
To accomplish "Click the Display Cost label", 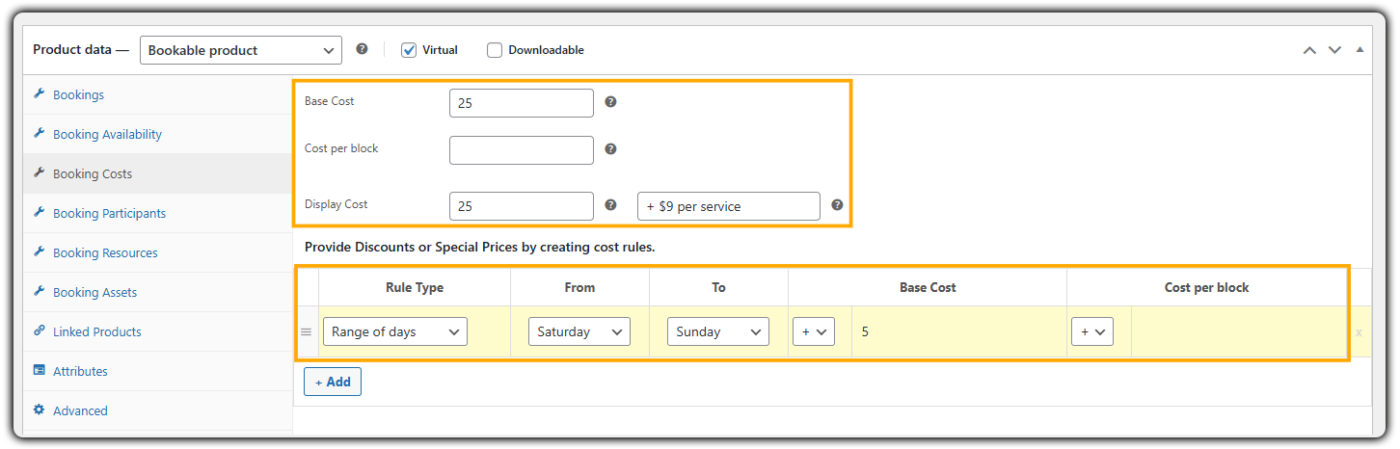I will (x=336, y=204).
